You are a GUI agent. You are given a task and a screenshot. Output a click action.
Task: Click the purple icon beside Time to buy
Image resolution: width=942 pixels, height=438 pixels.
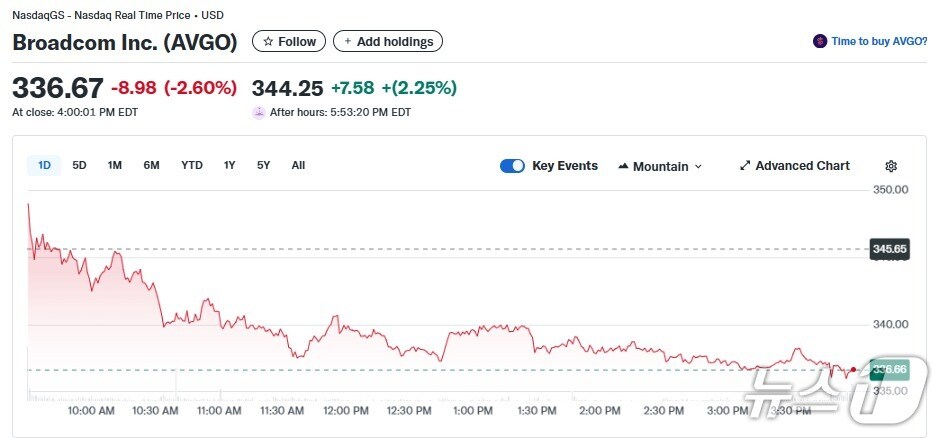click(820, 41)
